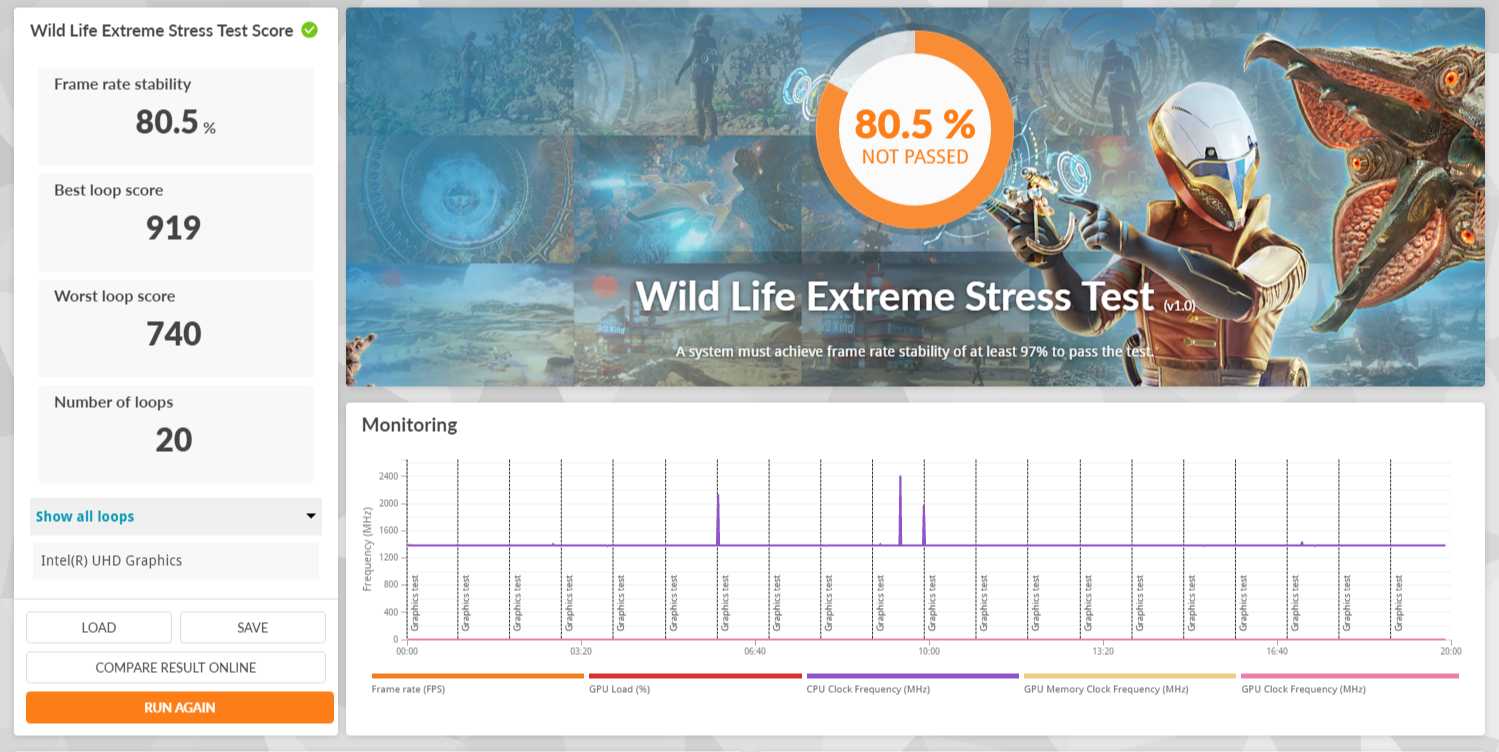Screen dimensions: 1499x752
Task: Click the (v1.0) version label
Action: click(x=1179, y=306)
